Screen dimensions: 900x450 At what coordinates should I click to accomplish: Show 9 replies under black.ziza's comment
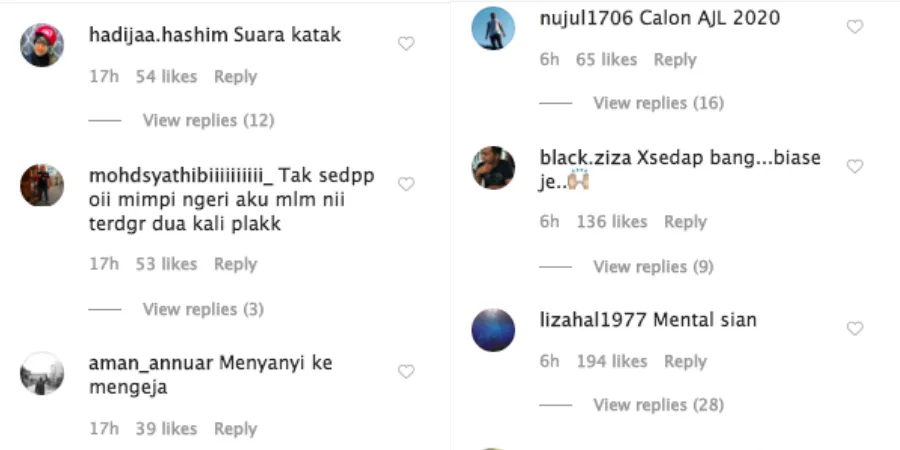coord(653,267)
